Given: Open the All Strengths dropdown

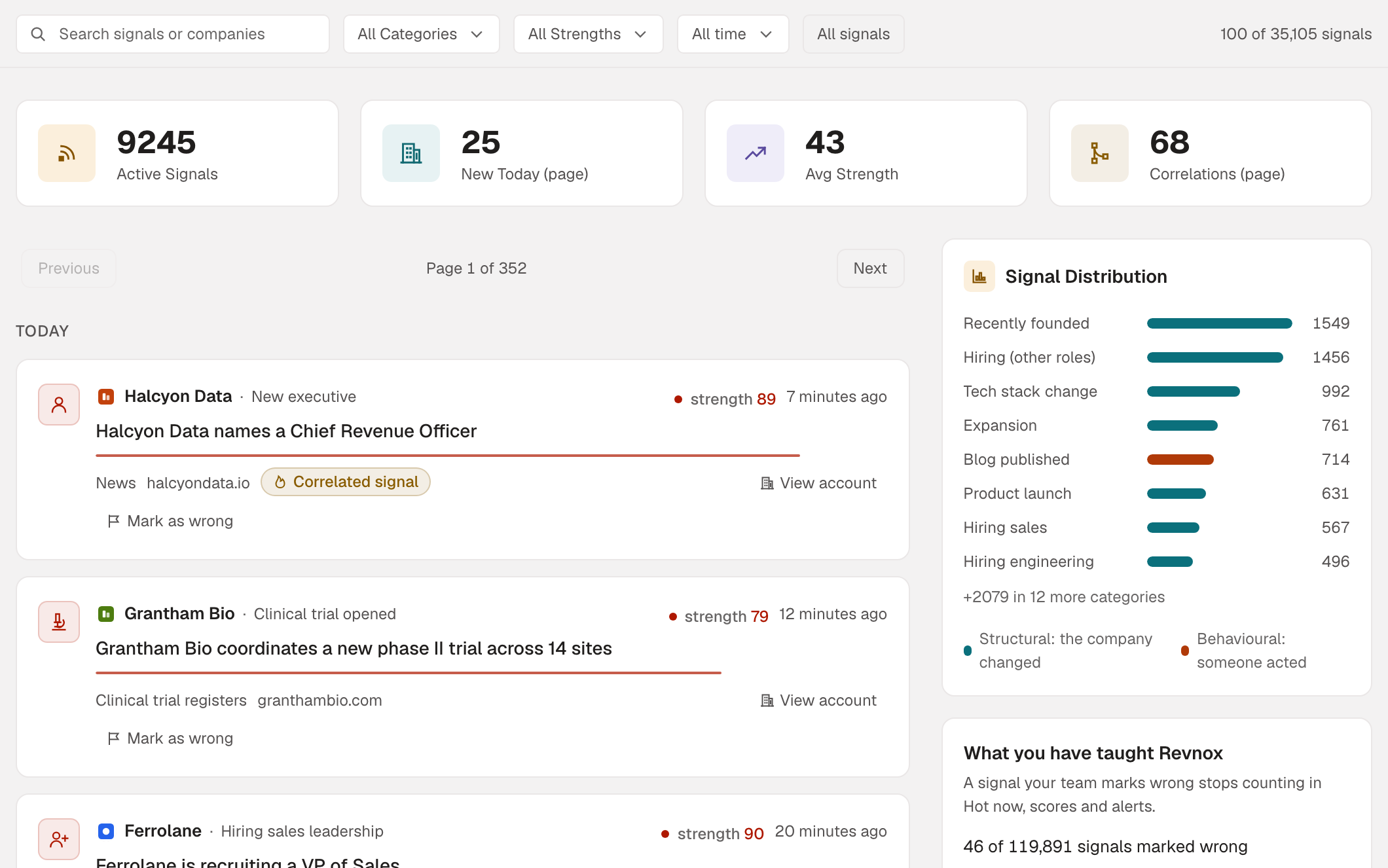Looking at the screenshot, I should click(x=588, y=34).
